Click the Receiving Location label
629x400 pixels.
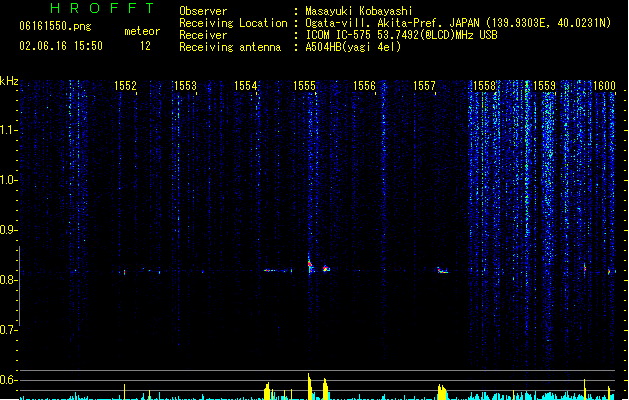click(233, 23)
